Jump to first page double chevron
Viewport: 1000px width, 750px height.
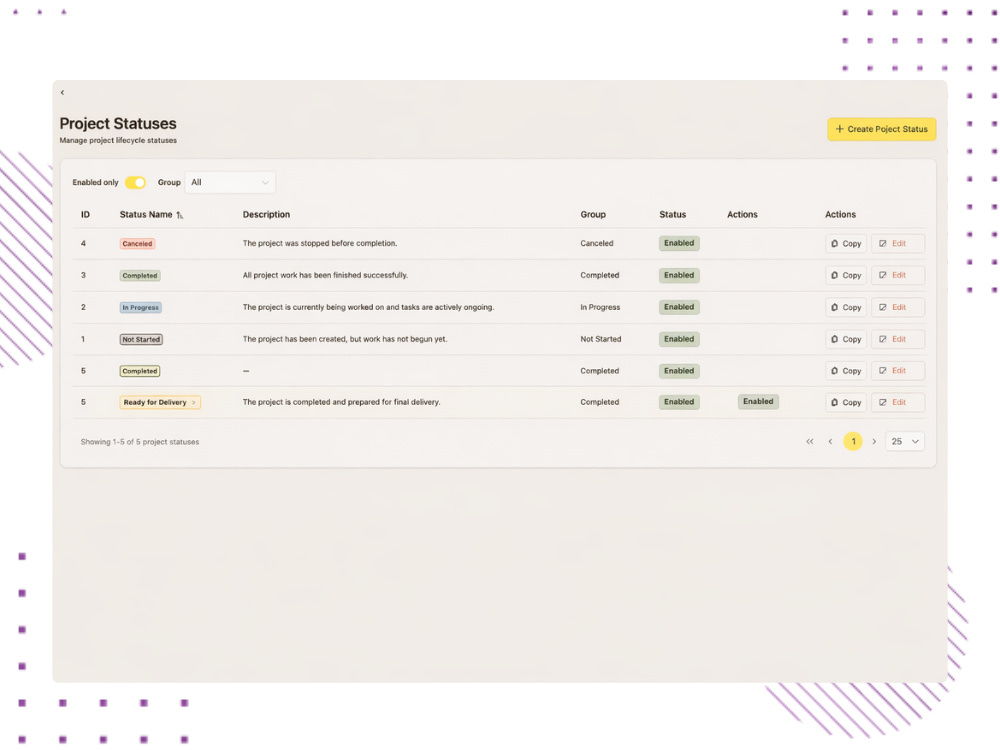809,441
